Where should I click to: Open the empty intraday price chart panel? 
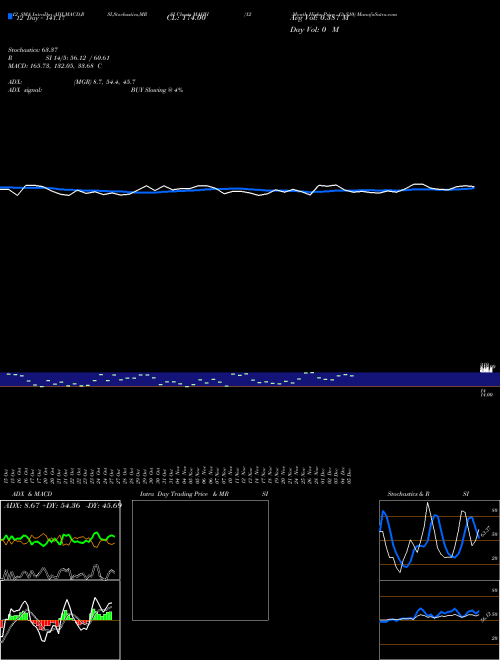coord(200,560)
